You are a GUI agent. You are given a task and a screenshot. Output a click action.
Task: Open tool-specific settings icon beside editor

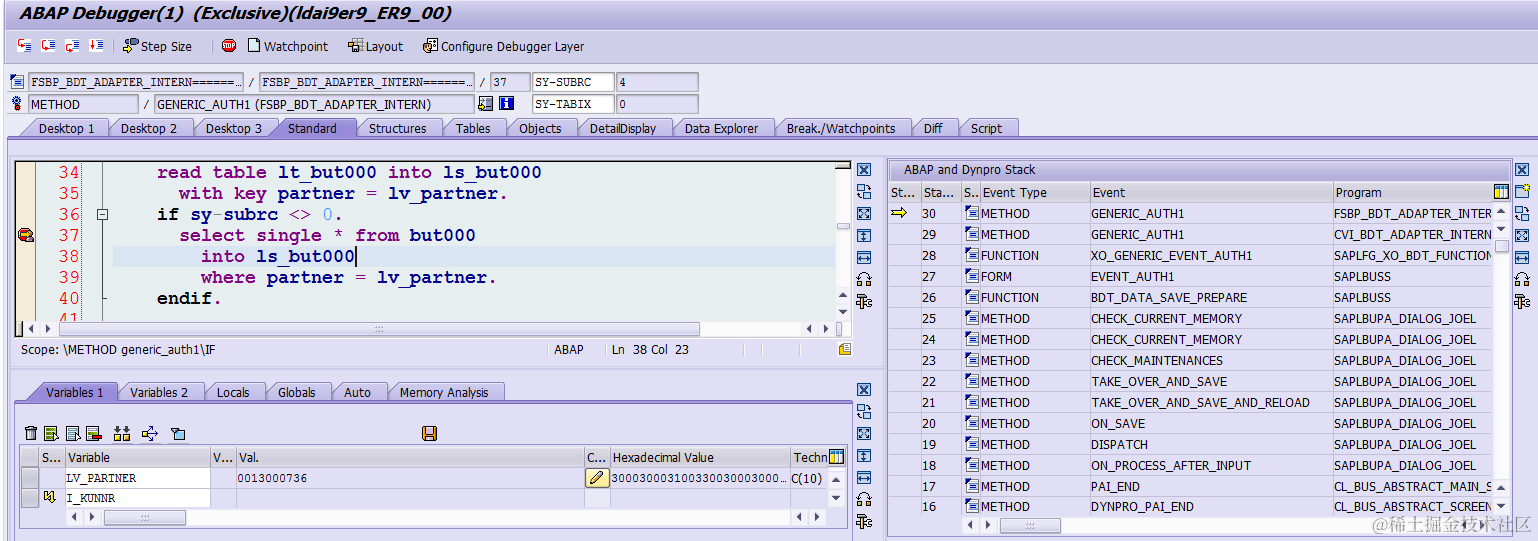coord(864,302)
